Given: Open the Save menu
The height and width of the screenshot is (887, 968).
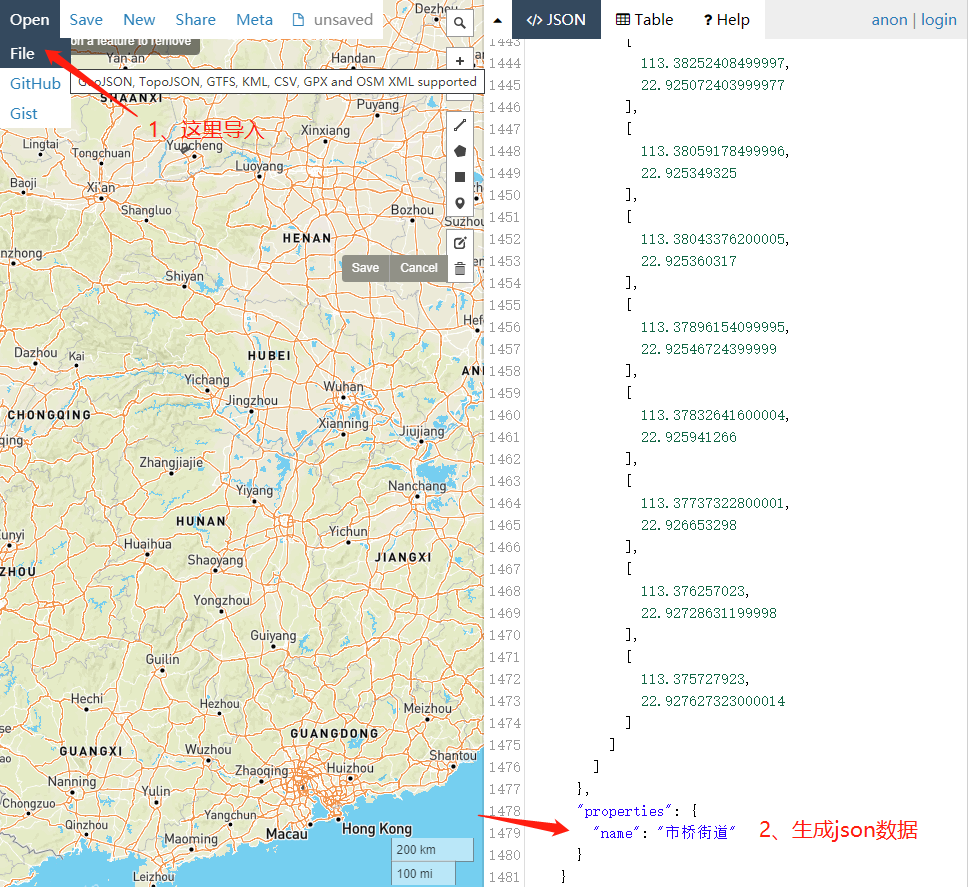Looking at the screenshot, I should point(86,20).
